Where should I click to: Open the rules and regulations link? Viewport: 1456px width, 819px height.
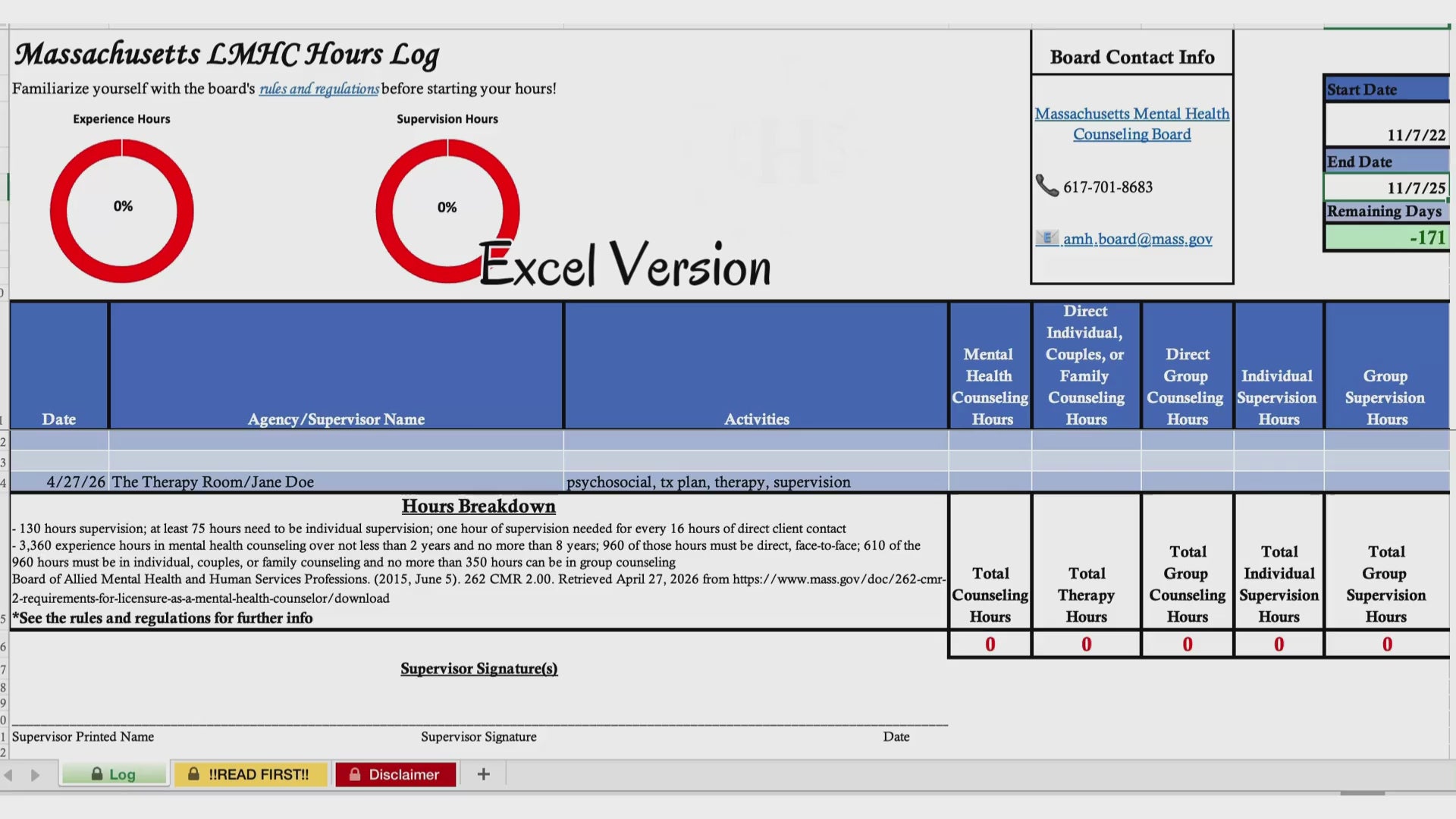pyautogui.click(x=318, y=89)
